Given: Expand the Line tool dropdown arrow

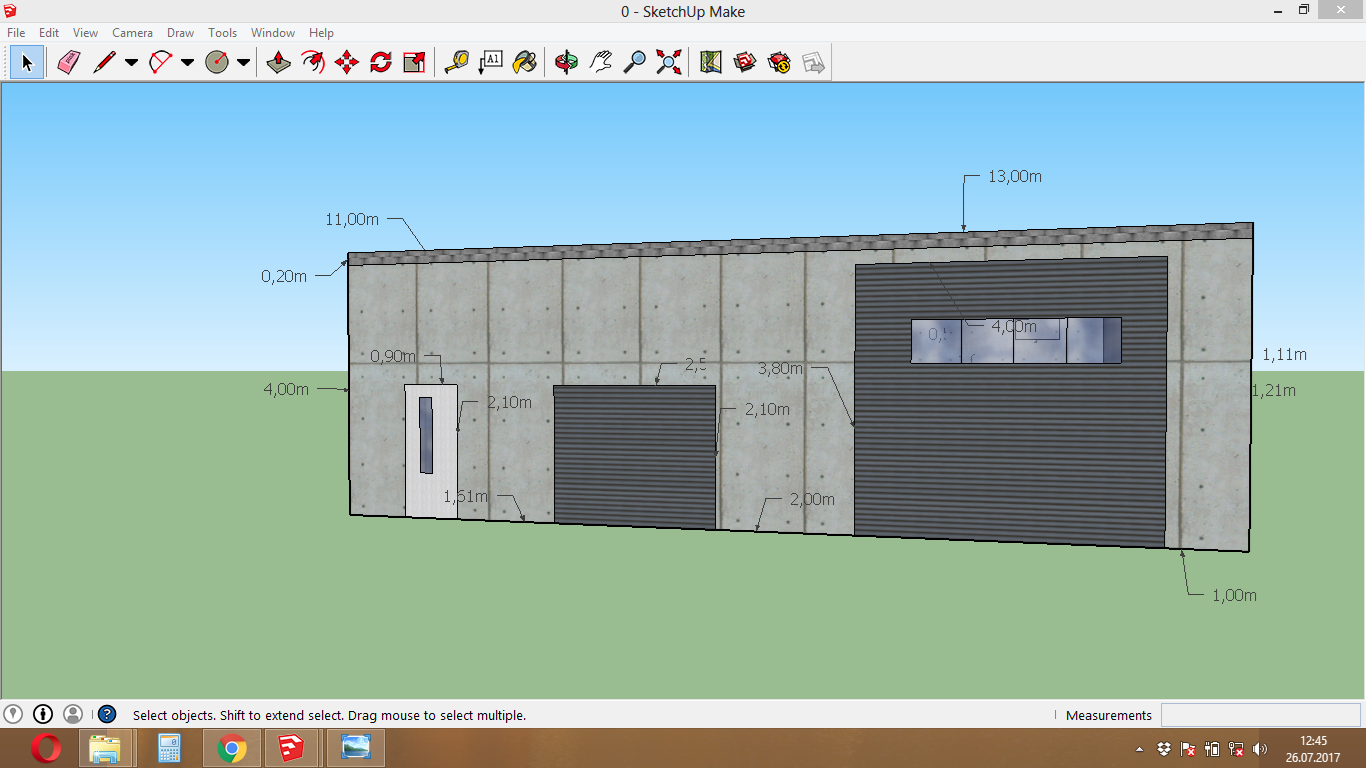Looking at the screenshot, I should click(x=131, y=63).
